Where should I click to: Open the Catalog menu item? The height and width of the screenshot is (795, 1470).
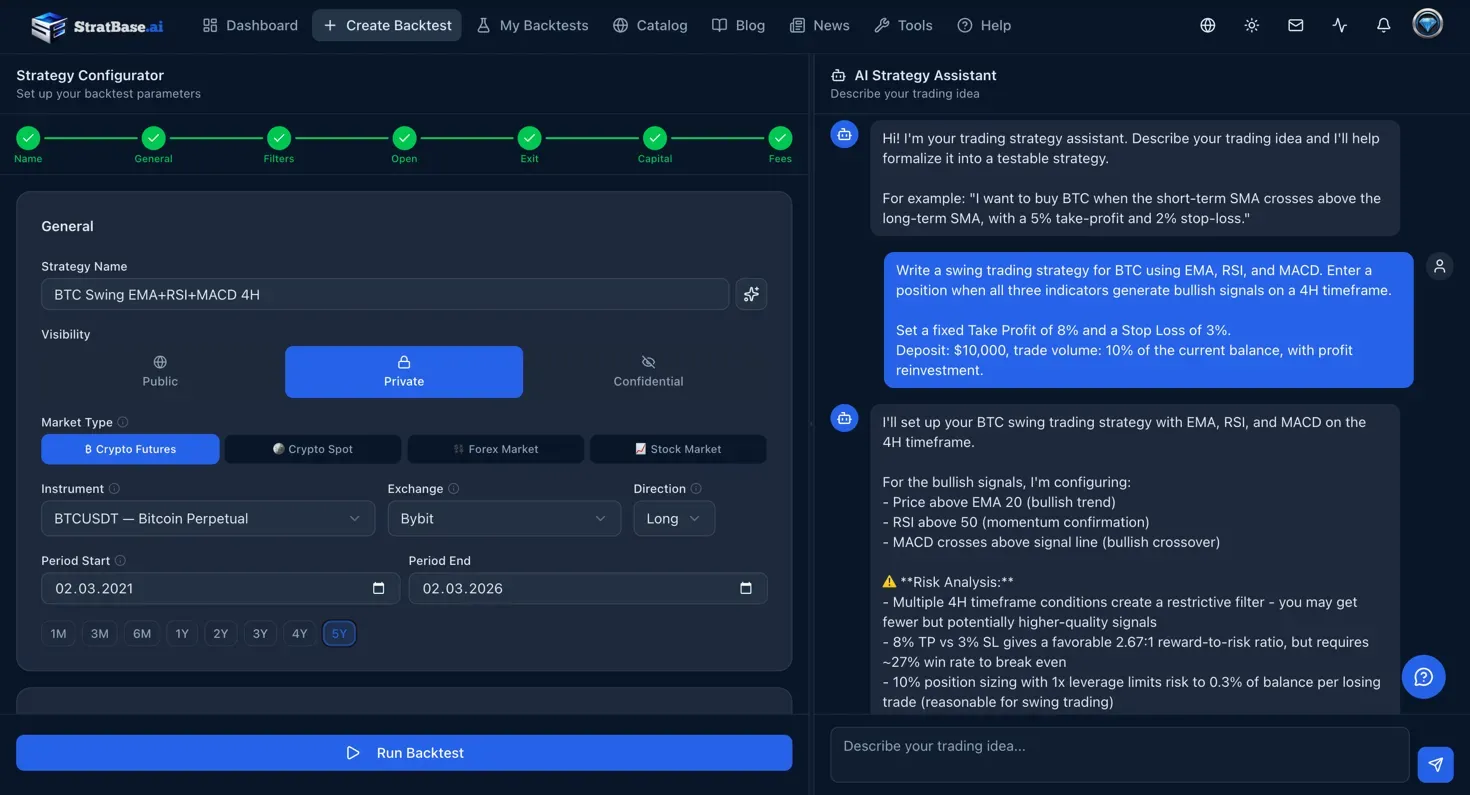pos(650,25)
